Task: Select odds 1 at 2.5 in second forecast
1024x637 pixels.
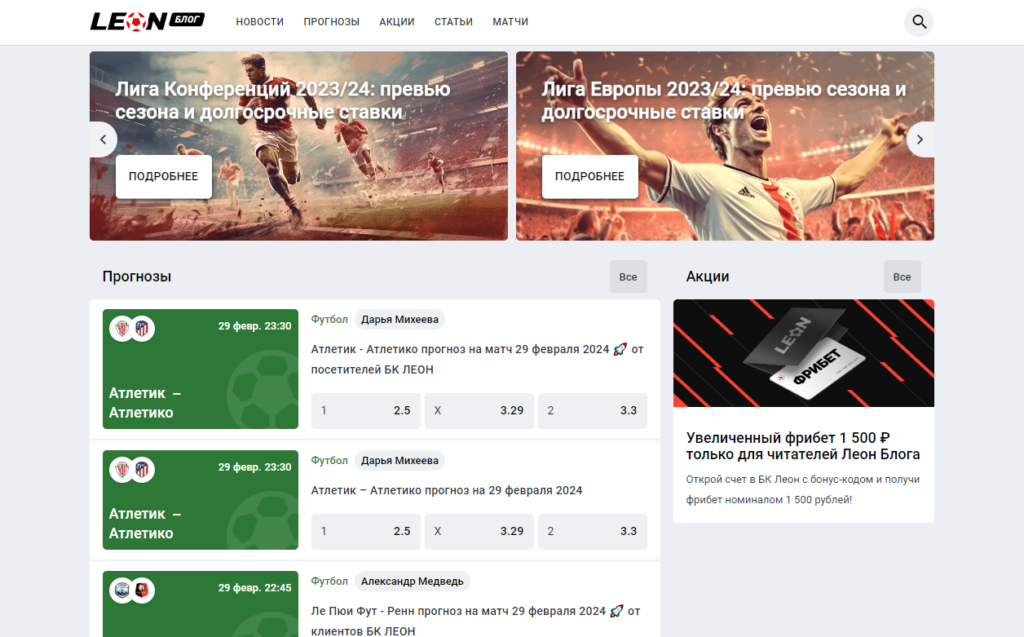Action: 366,531
